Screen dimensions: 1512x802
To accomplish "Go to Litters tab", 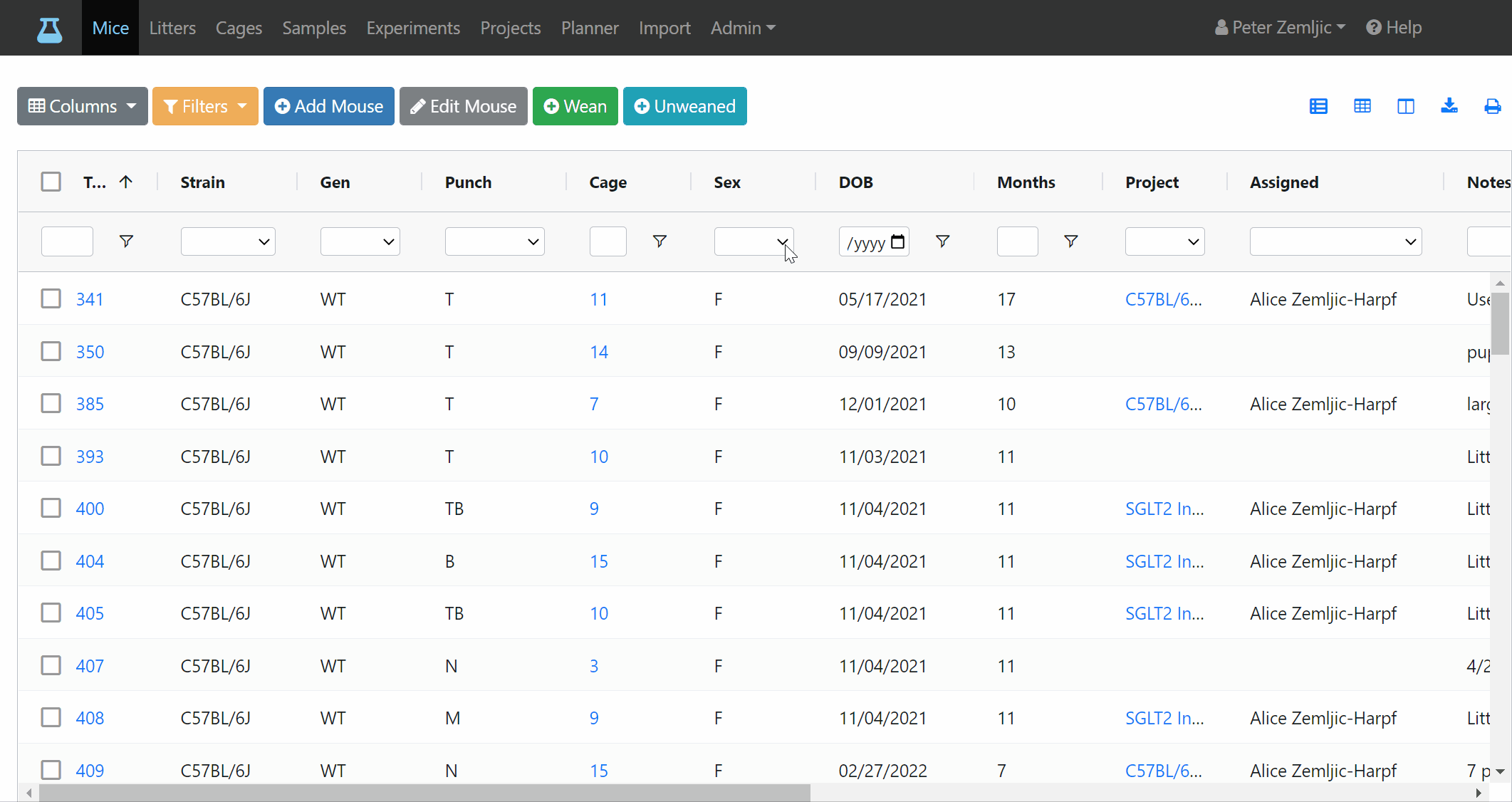I will (172, 28).
